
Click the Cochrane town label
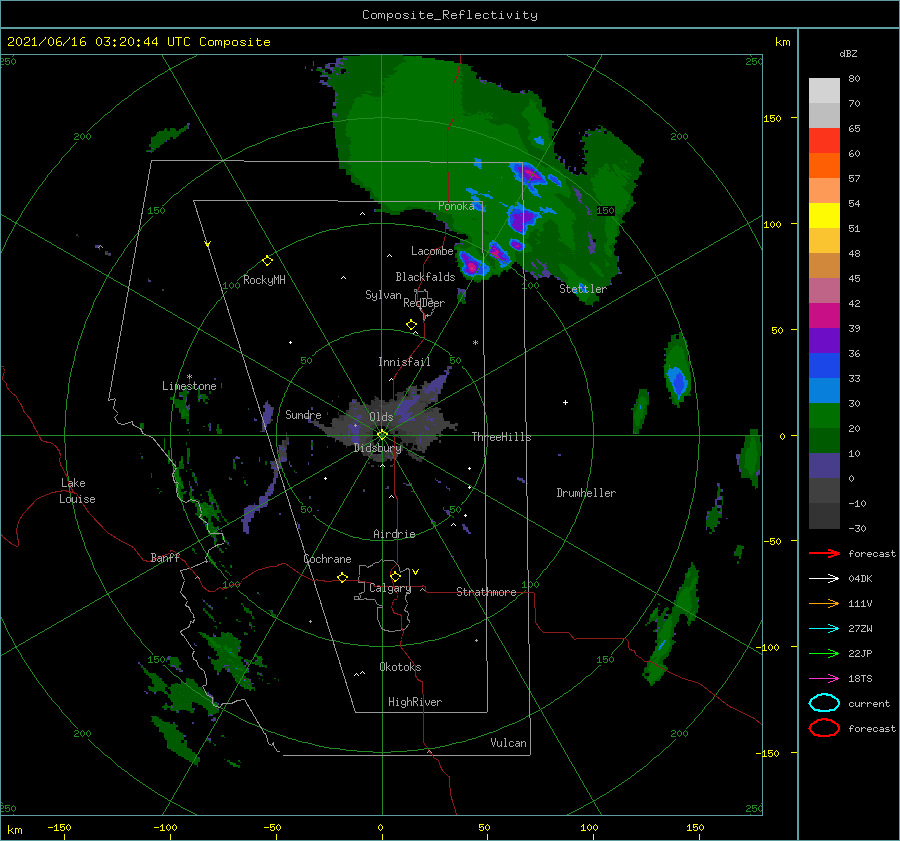coord(327,559)
